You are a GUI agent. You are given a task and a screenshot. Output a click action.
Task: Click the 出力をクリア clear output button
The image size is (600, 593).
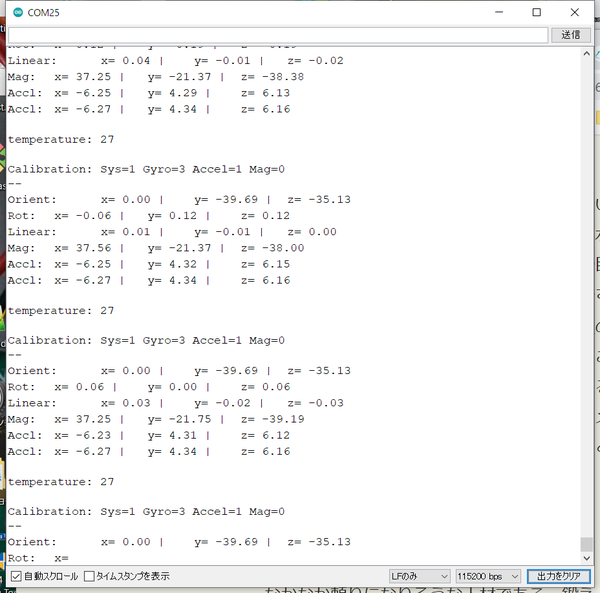558,576
